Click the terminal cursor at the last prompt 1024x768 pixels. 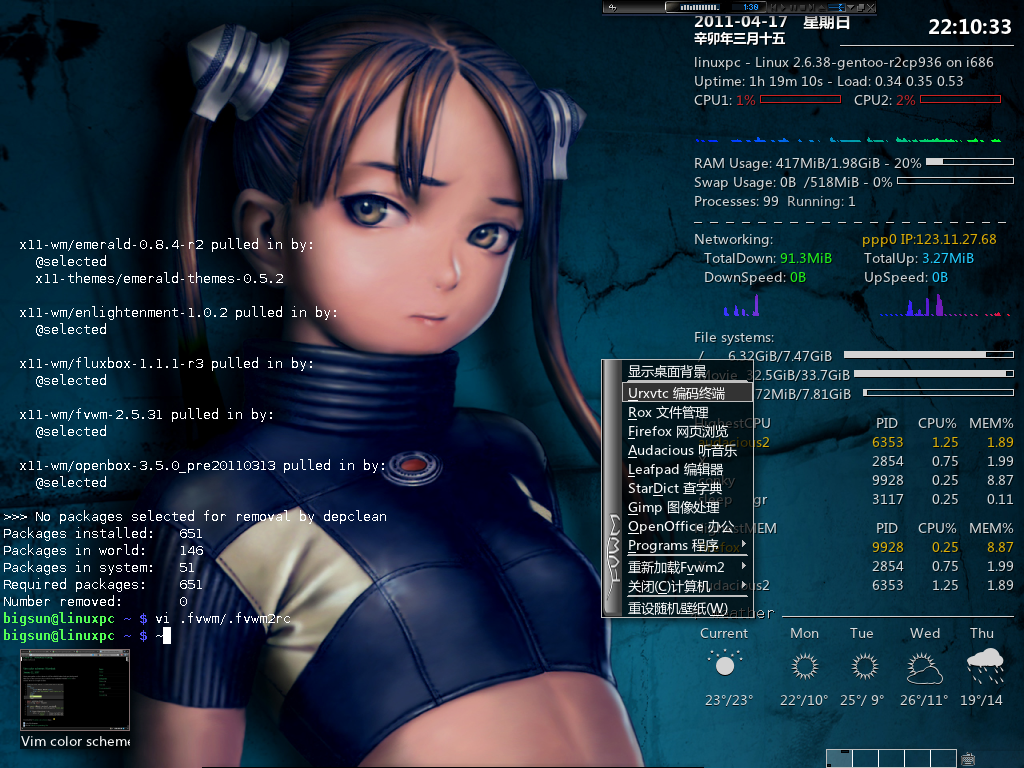click(x=167, y=635)
